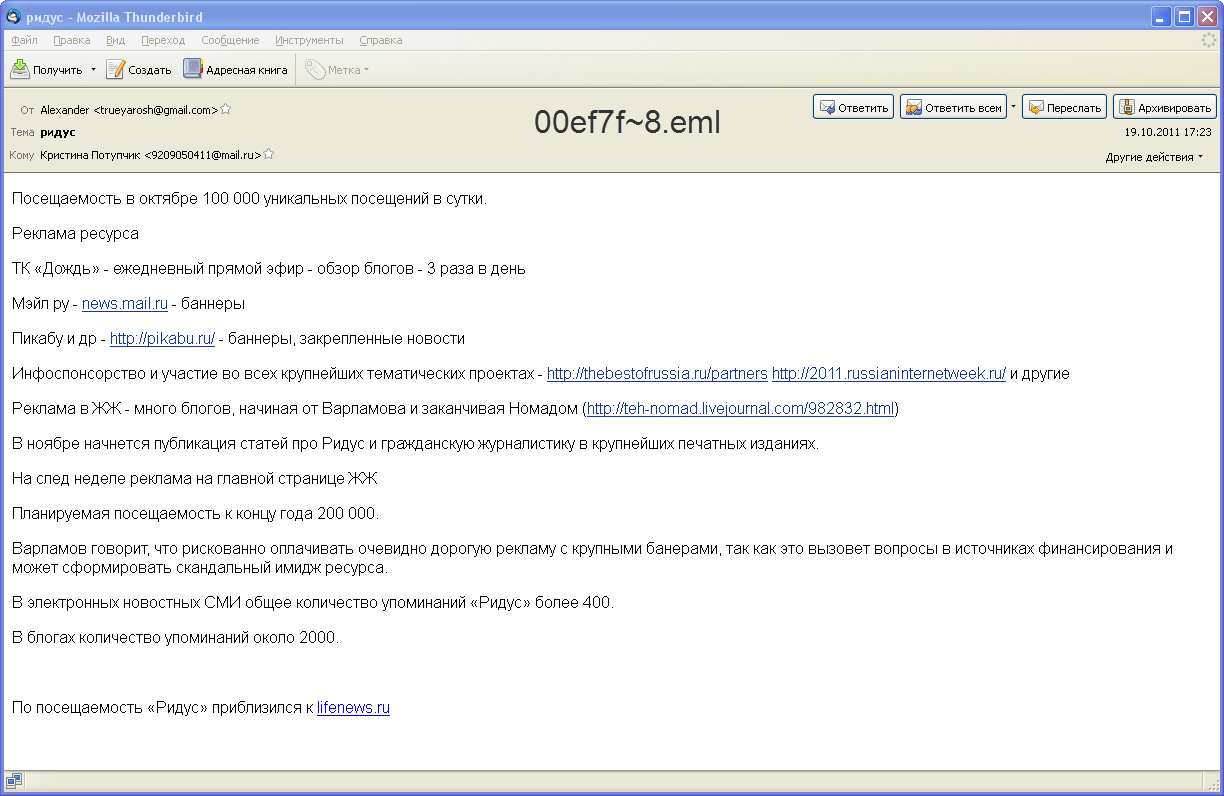This screenshot has width=1224, height=796.
Task: Open the Адресная книга address book icon
Action: 193,70
